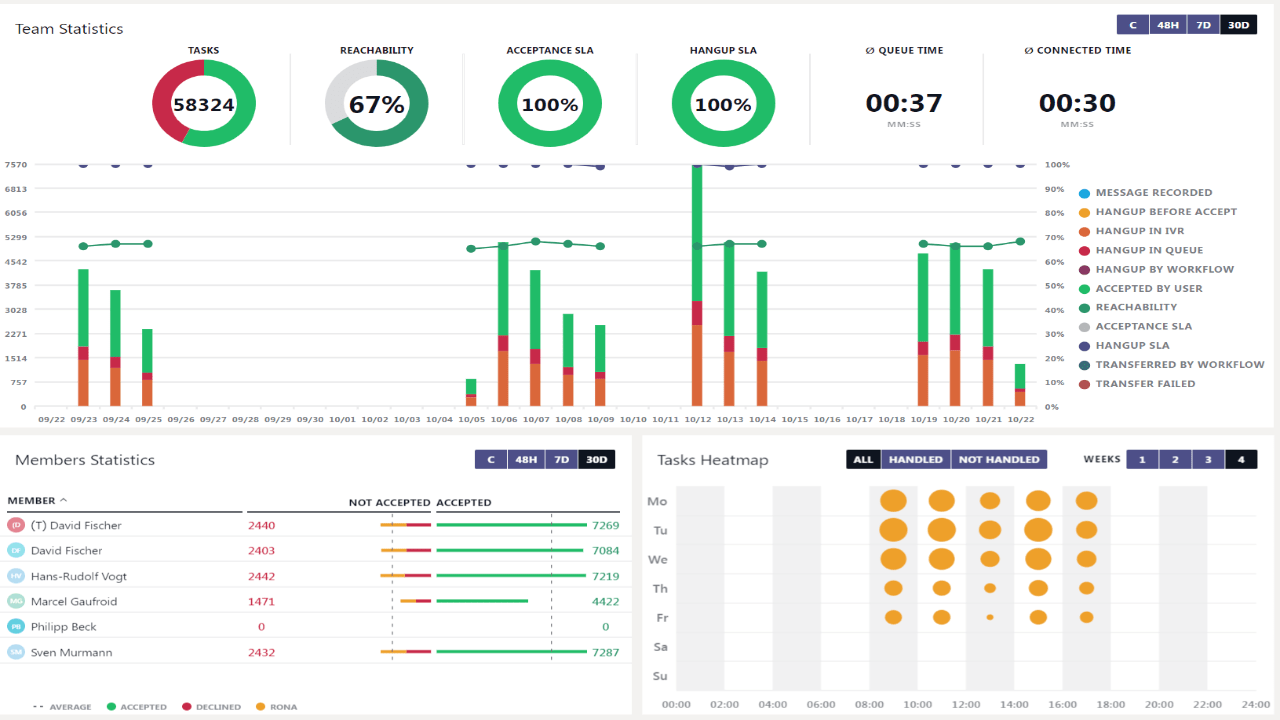The width and height of the screenshot is (1280, 720).
Task: Toggle Hangup in Queue legend entry
Action: point(1141,250)
